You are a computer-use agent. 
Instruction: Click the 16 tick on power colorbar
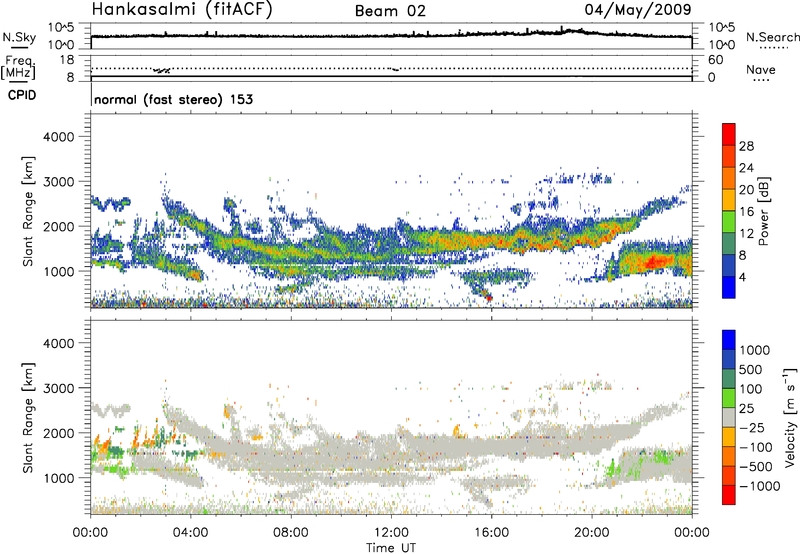(746, 212)
